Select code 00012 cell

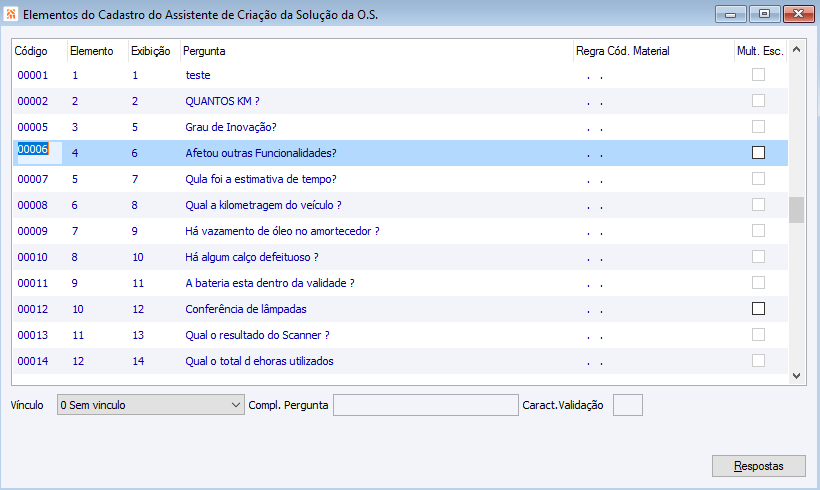pyautogui.click(x=32, y=309)
